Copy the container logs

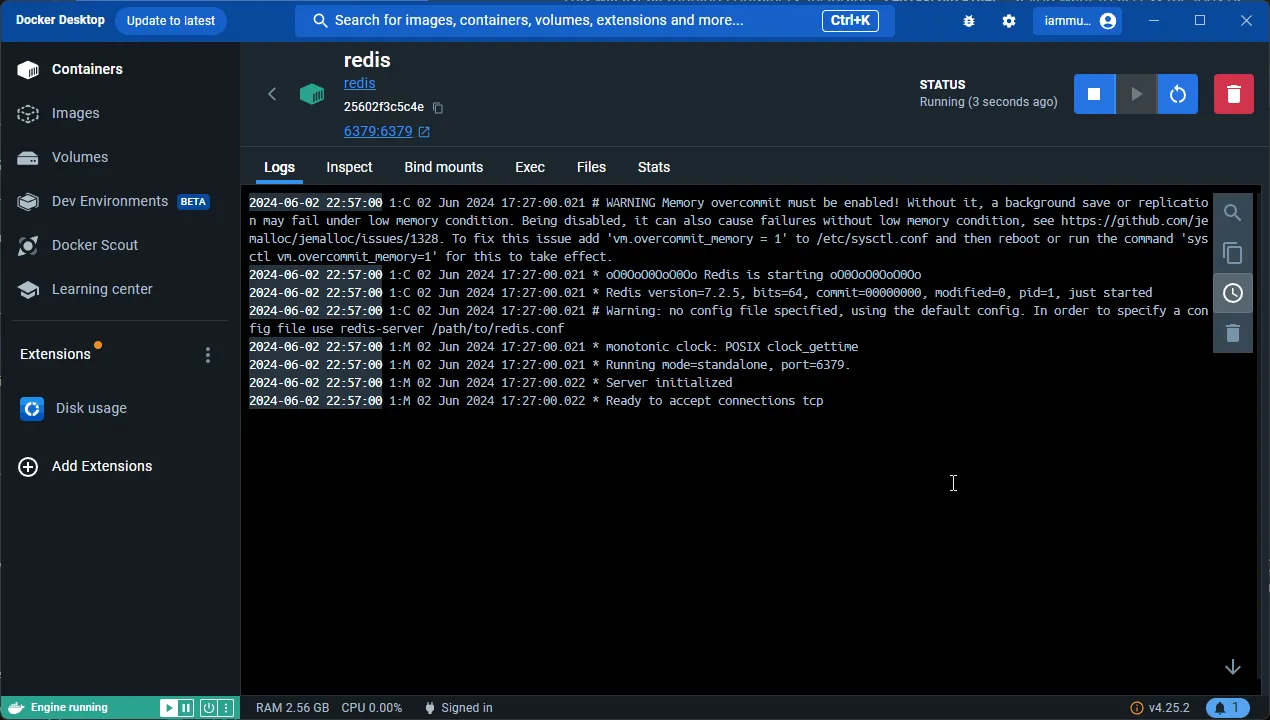pos(1232,253)
